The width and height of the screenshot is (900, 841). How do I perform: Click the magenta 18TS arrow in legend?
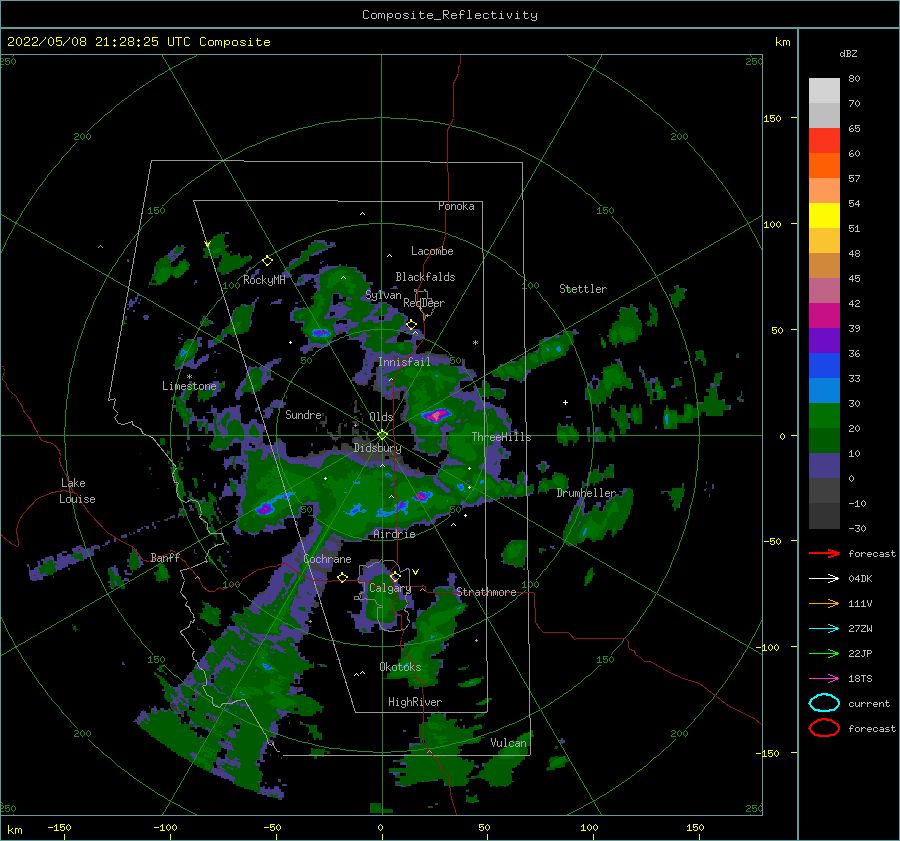pyautogui.click(x=824, y=679)
